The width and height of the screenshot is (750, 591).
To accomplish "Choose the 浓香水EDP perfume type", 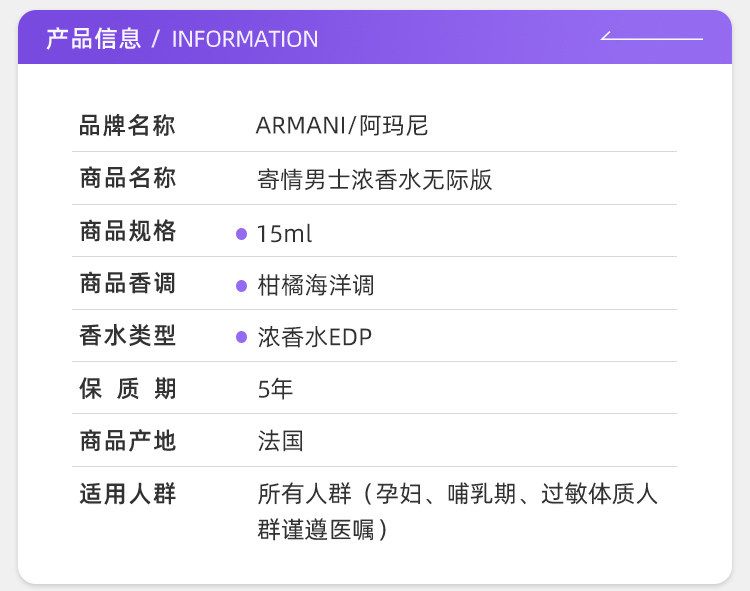I will [x=315, y=338].
